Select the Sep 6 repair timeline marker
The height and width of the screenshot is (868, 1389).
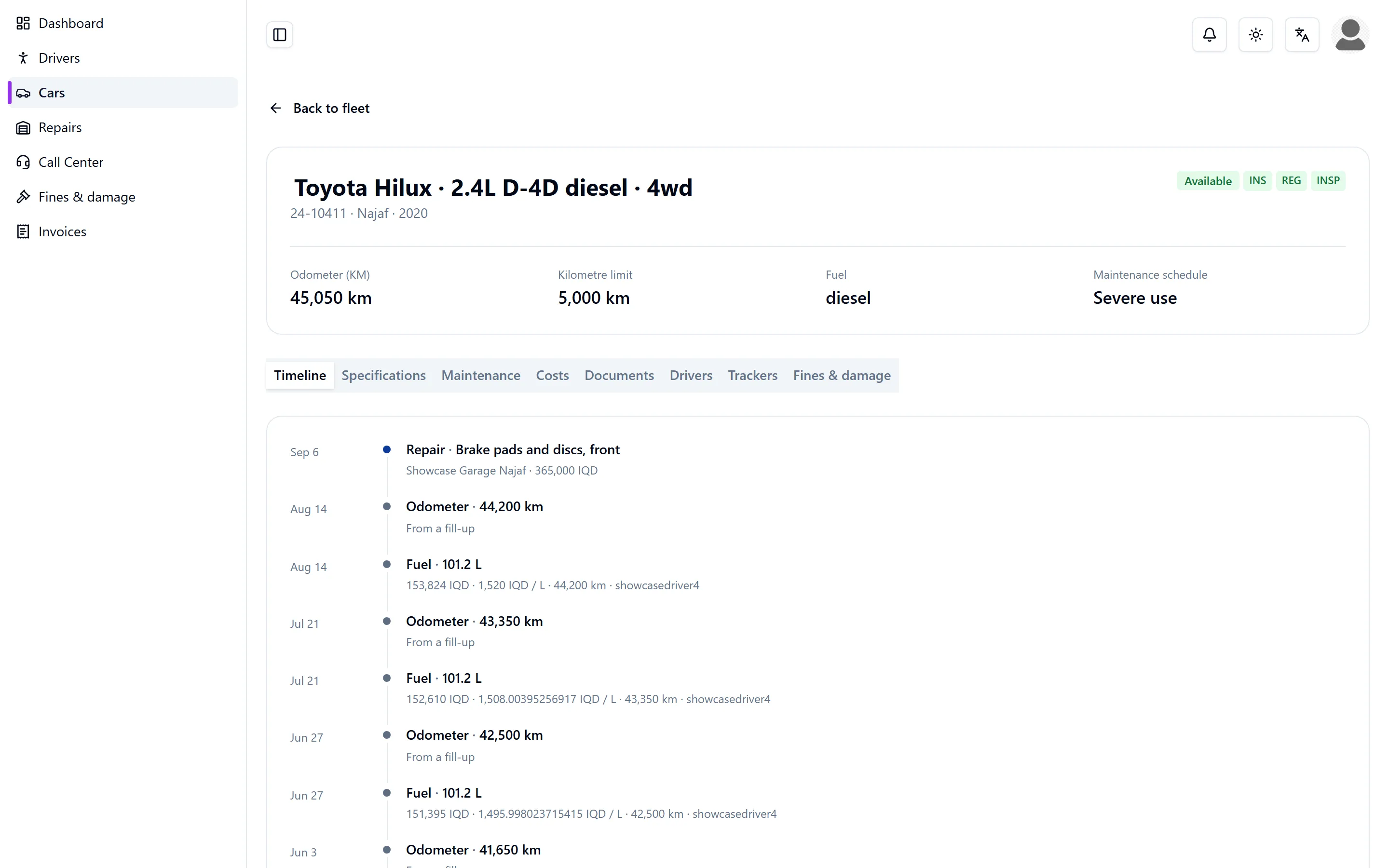click(x=387, y=449)
